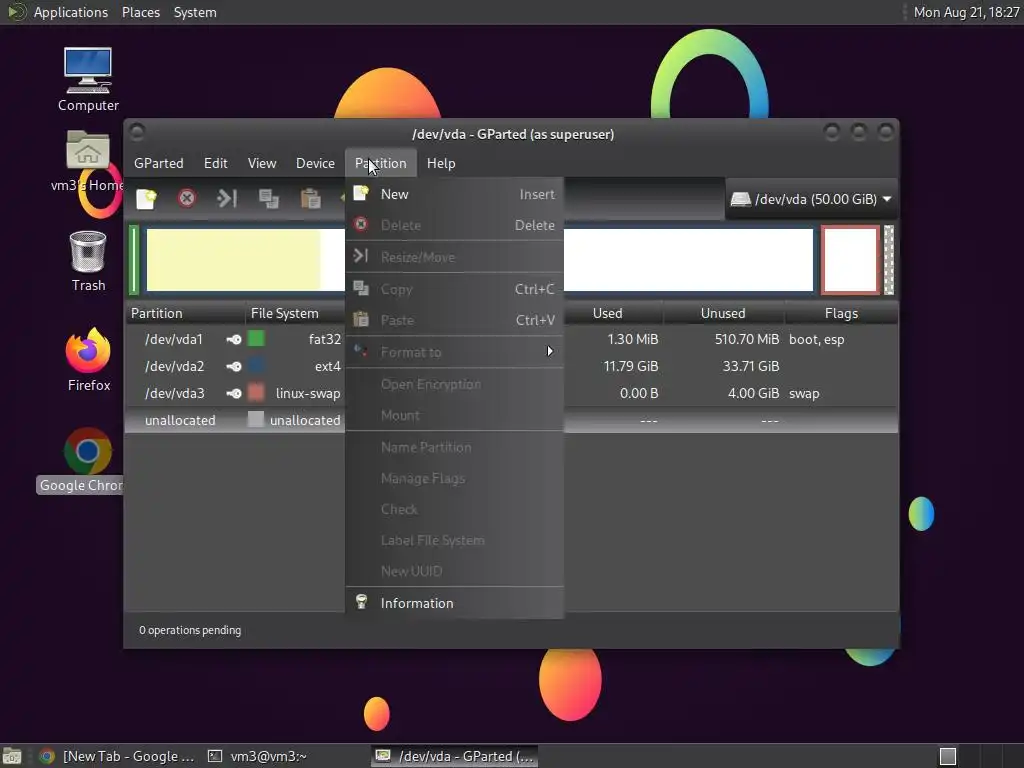Select the /dev/vda3 partition row

click(511, 393)
